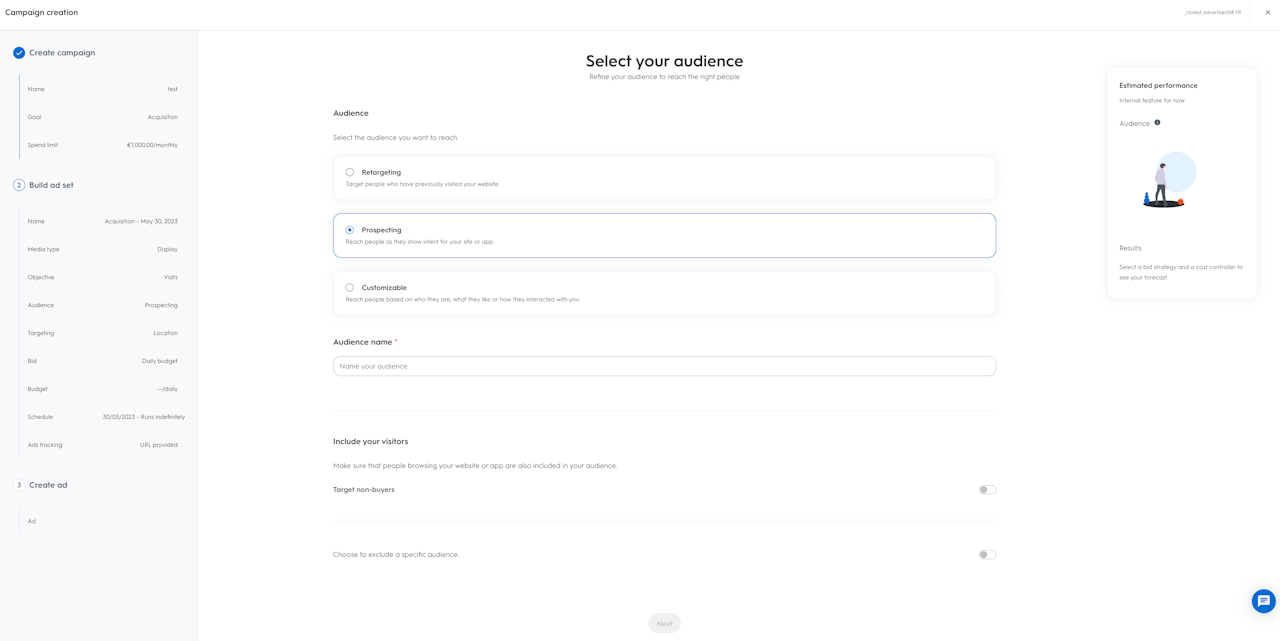Enable the Target non-buyers toggle
This screenshot has width=1280, height=641.
pyautogui.click(x=987, y=490)
